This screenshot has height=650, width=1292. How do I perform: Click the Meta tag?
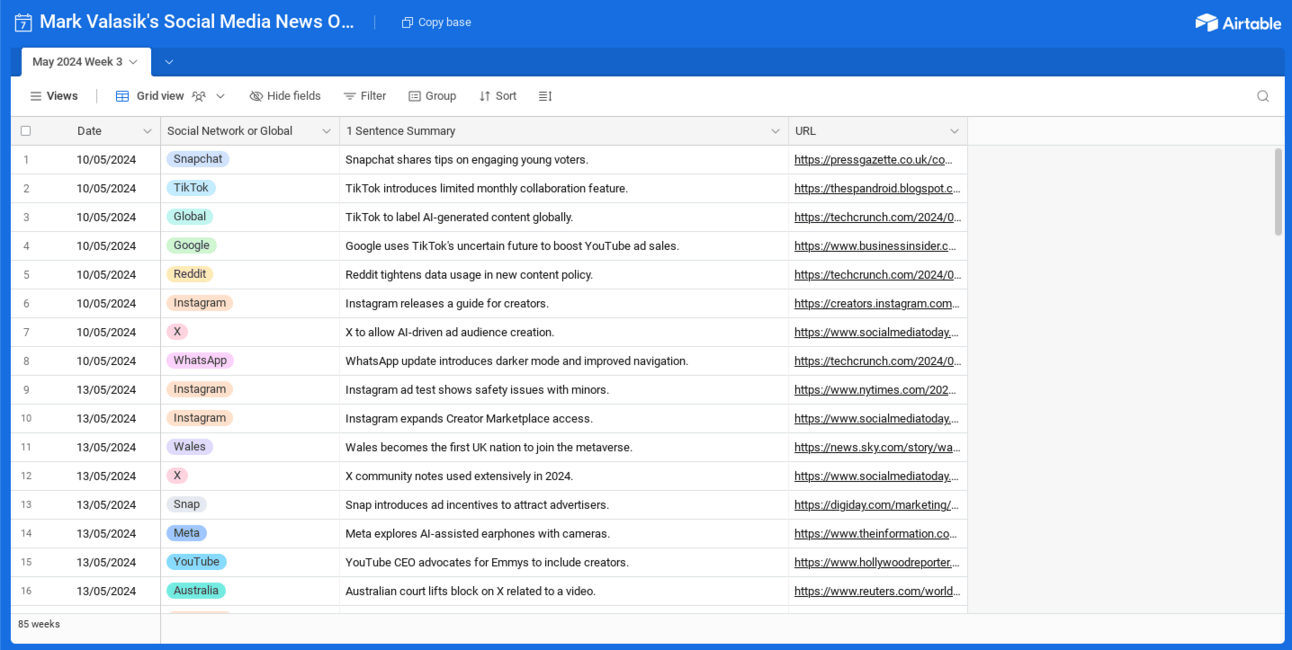click(187, 534)
